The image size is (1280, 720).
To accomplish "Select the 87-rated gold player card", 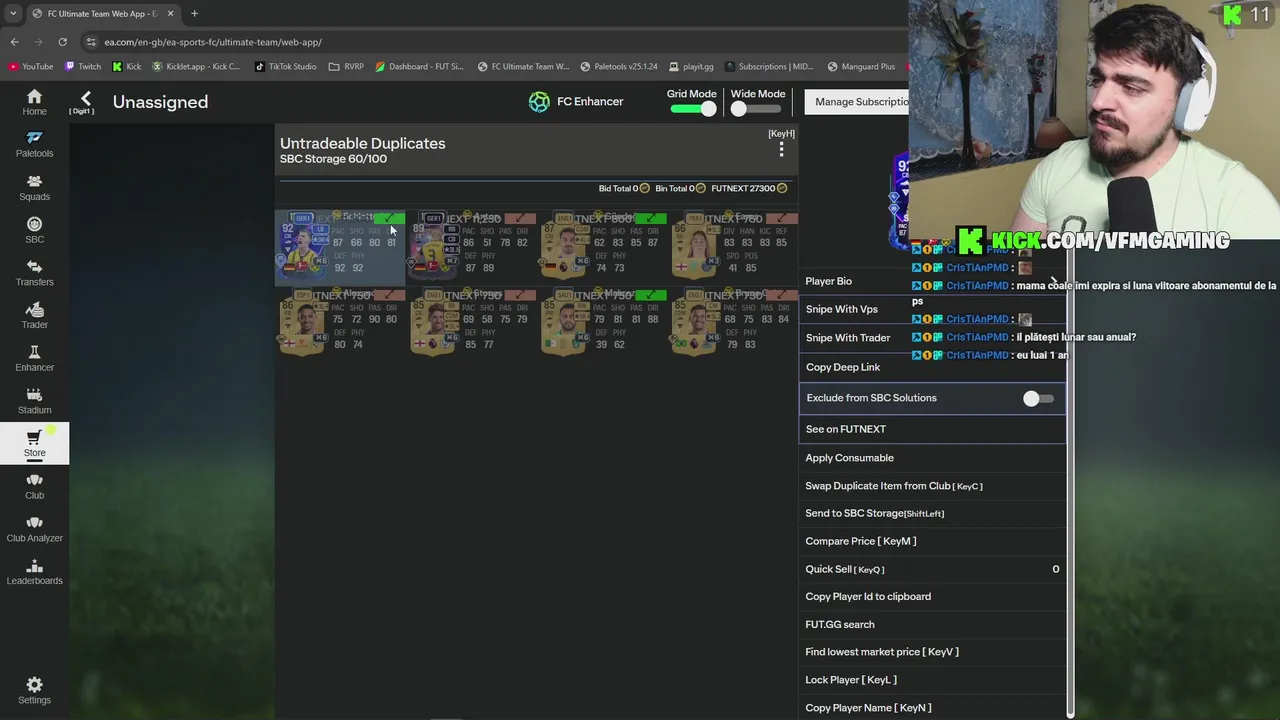I will click(603, 246).
